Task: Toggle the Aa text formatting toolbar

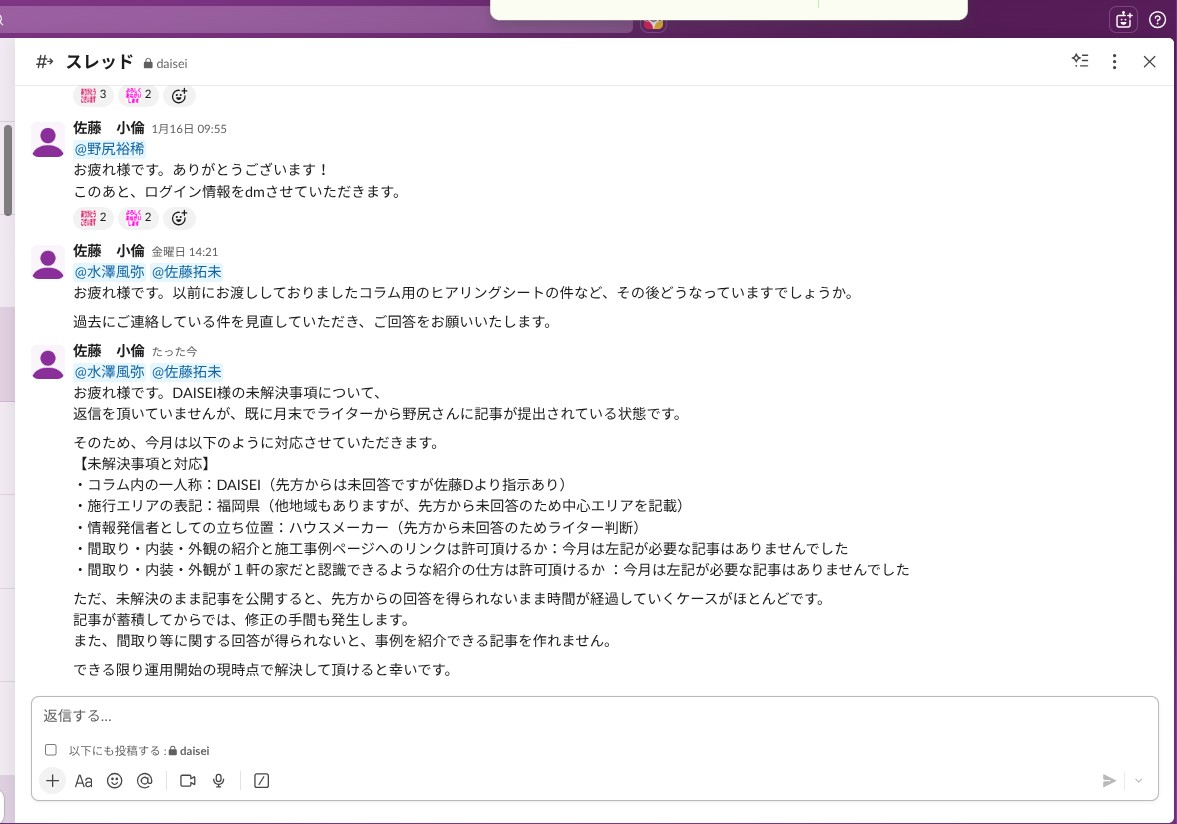Action: (x=84, y=781)
